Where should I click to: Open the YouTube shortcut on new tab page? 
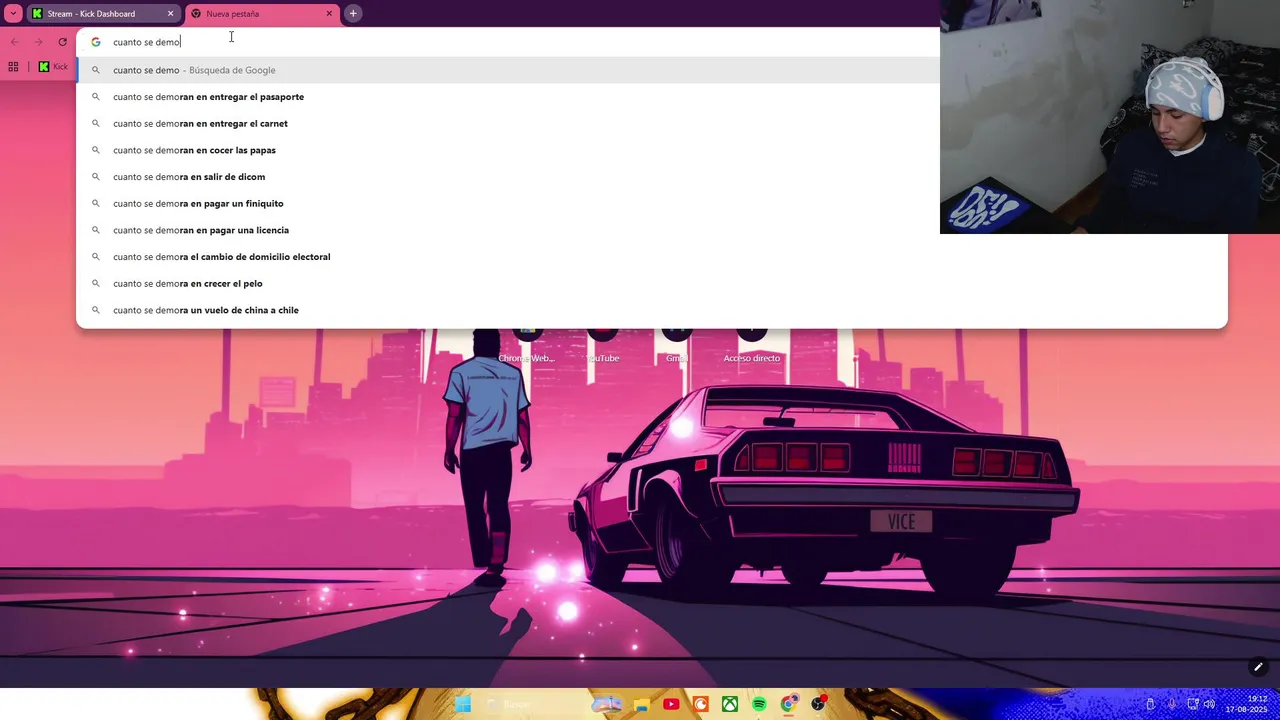click(602, 345)
